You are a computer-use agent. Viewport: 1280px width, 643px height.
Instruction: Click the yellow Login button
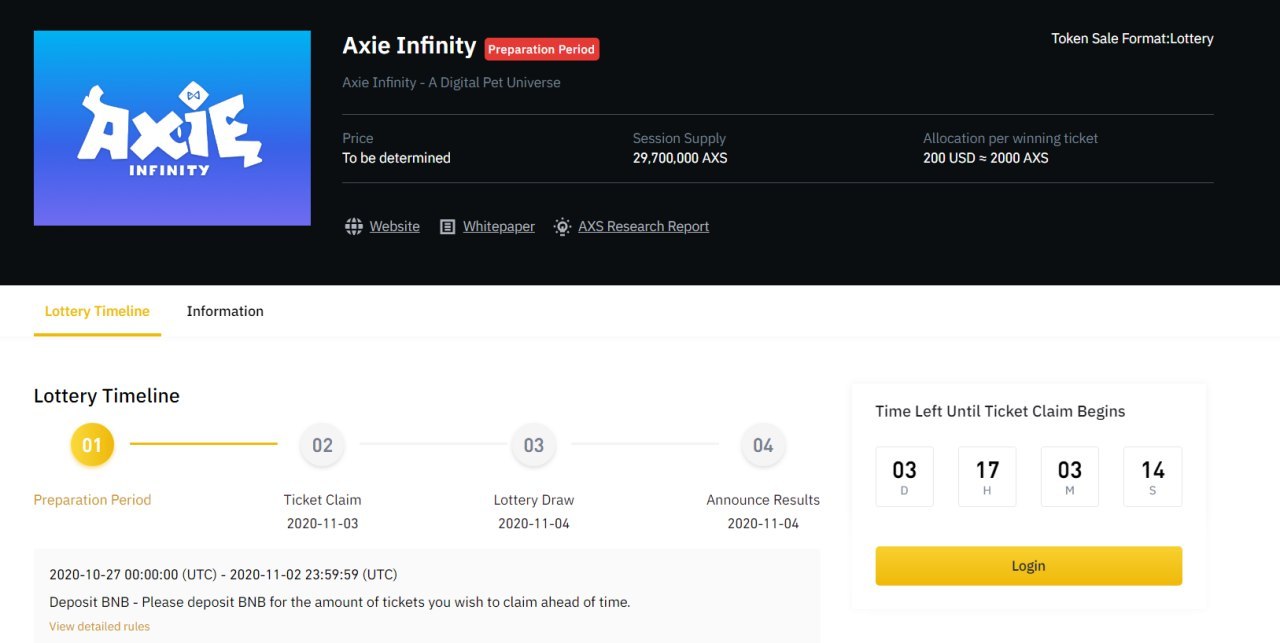pos(1028,565)
